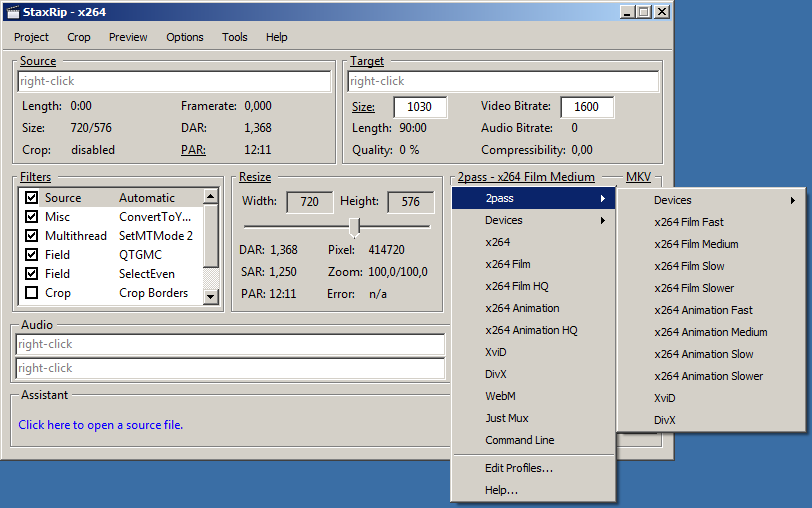Viewport: 812px width, 508px height.
Task: Open the Help menu in menu bar
Action: pyautogui.click(x=277, y=37)
